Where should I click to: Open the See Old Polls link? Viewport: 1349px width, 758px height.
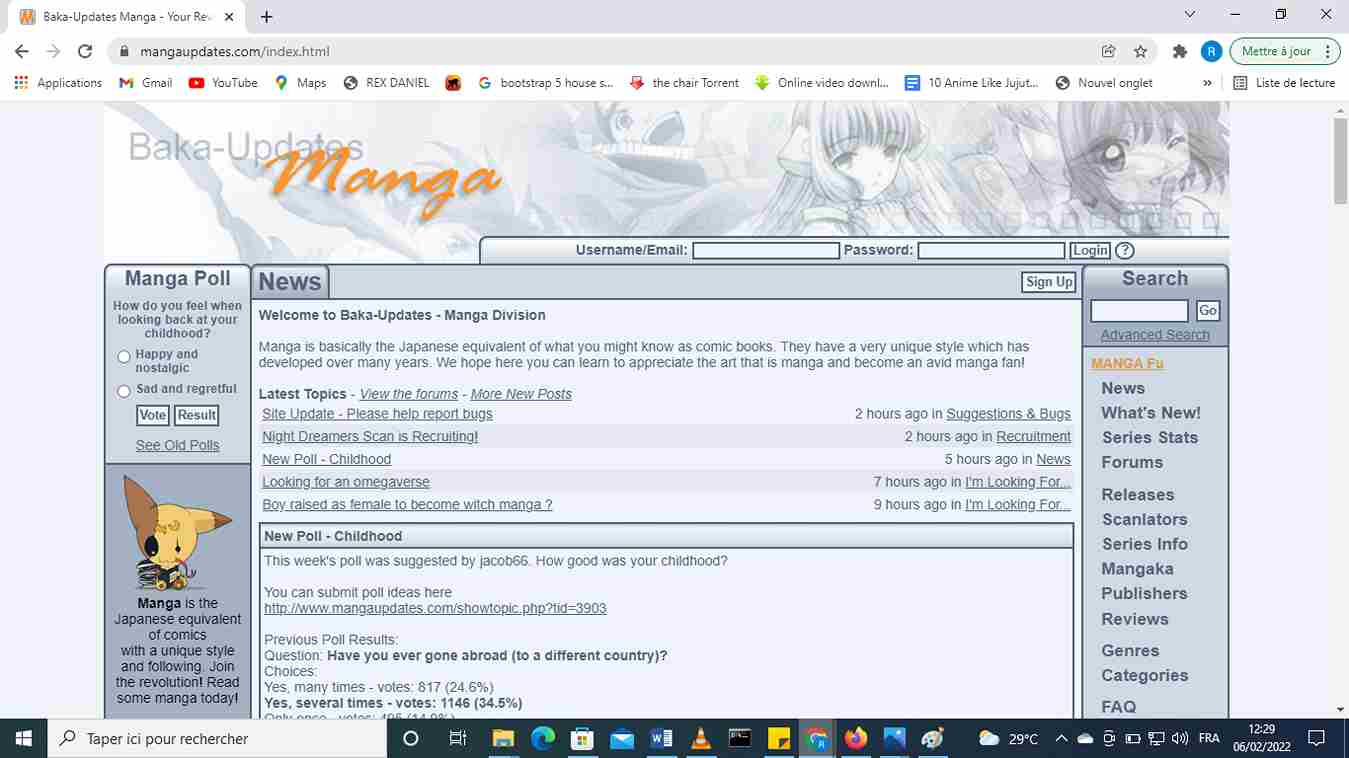(177, 445)
